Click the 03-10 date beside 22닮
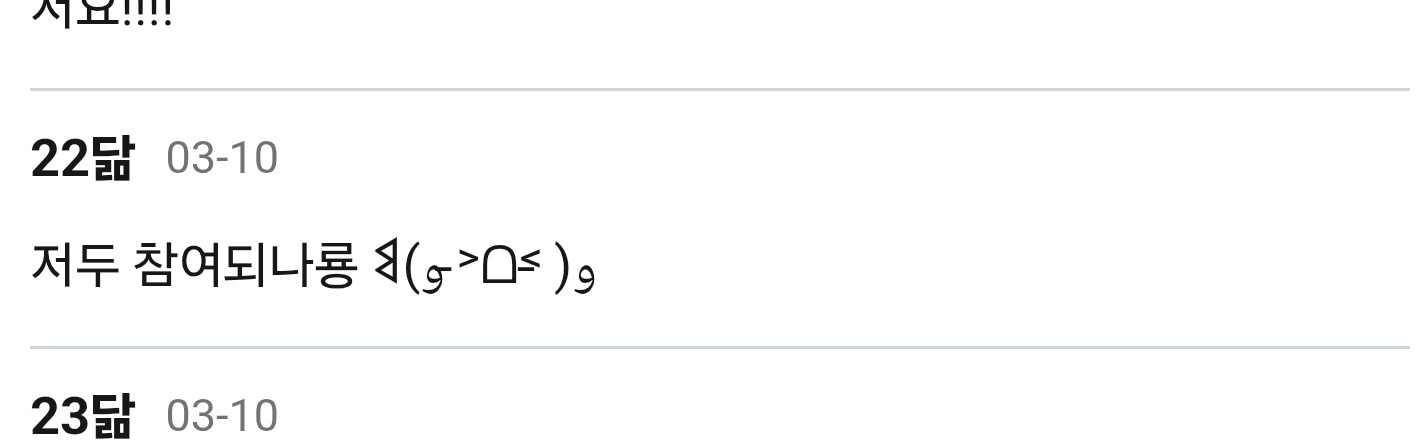Viewport: 1428px width, 443px height. point(221,158)
